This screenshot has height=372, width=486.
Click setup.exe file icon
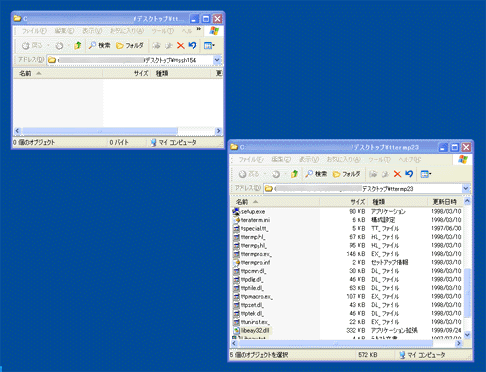click(x=236, y=211)
